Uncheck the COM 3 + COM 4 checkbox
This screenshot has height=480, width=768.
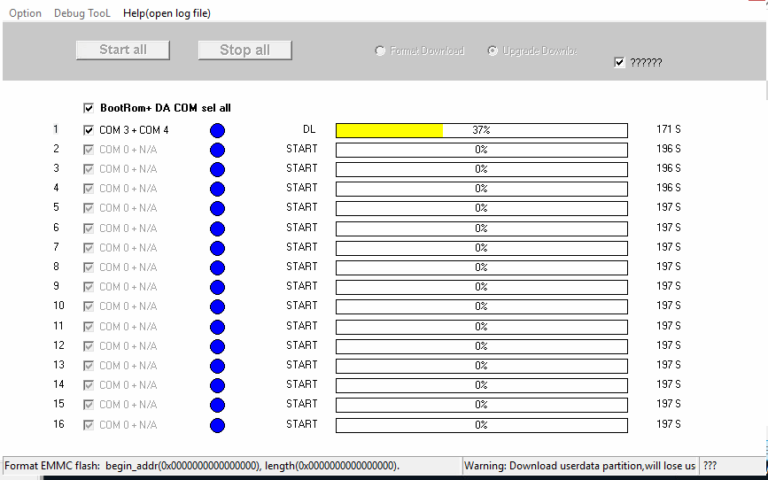89,130
